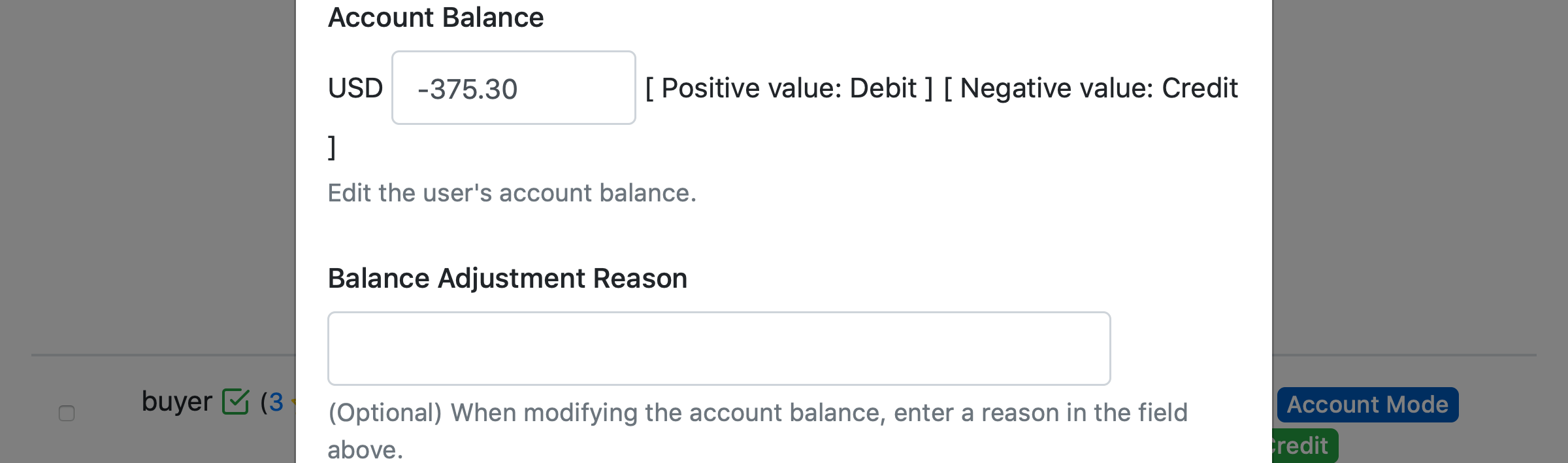Click the green verified check icon beside buyer
The width and height of the screenshot is (1568, 463).
pos(235,402)
